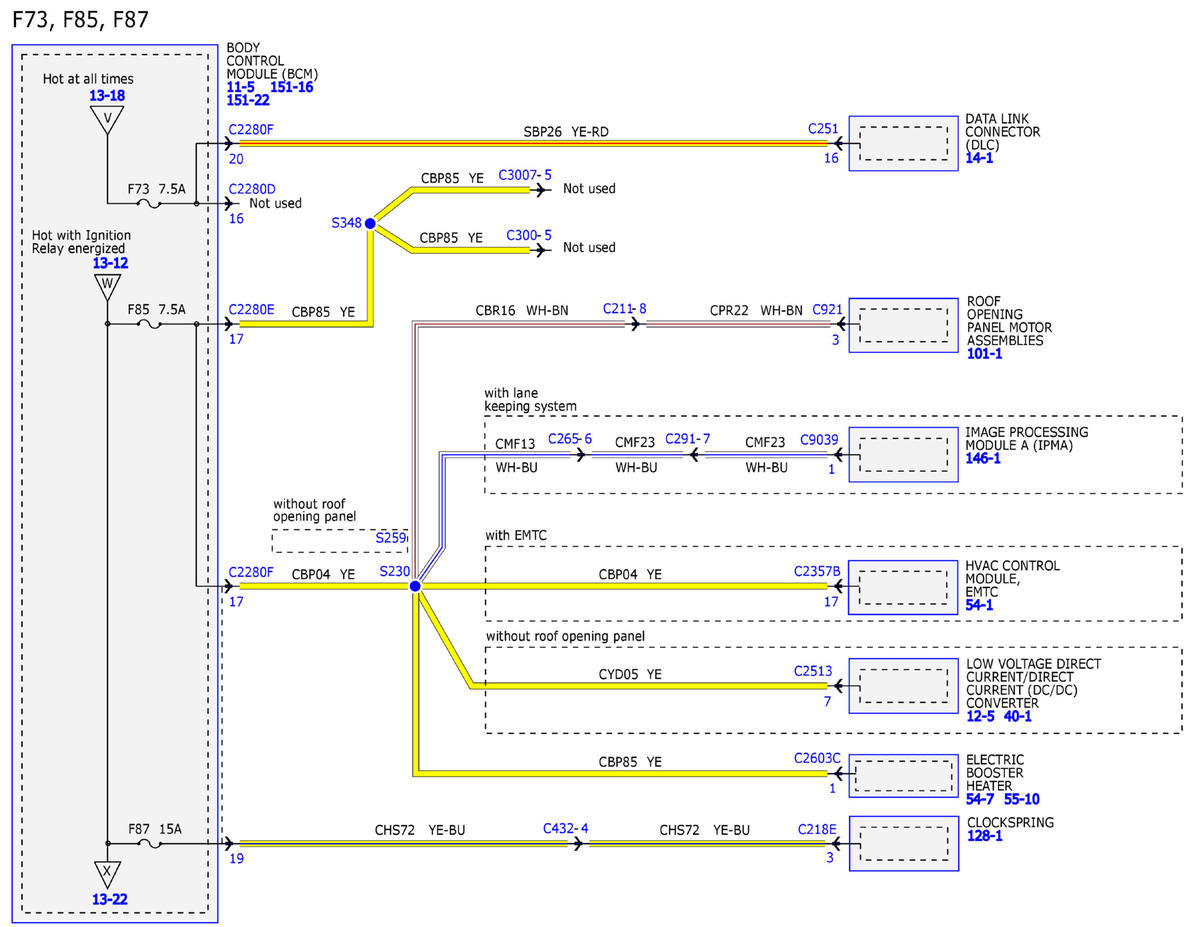
Task: Select the W triangle connector symbol
Action: tap(106, 287)
